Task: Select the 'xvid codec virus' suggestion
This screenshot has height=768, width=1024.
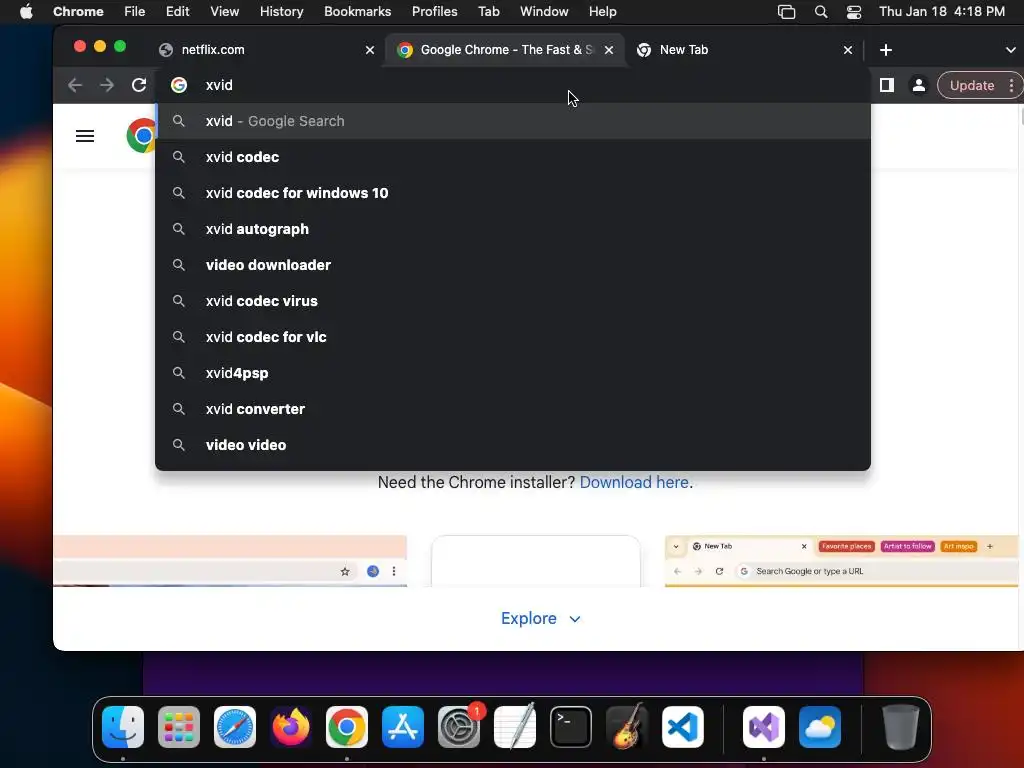Action: 513,300
